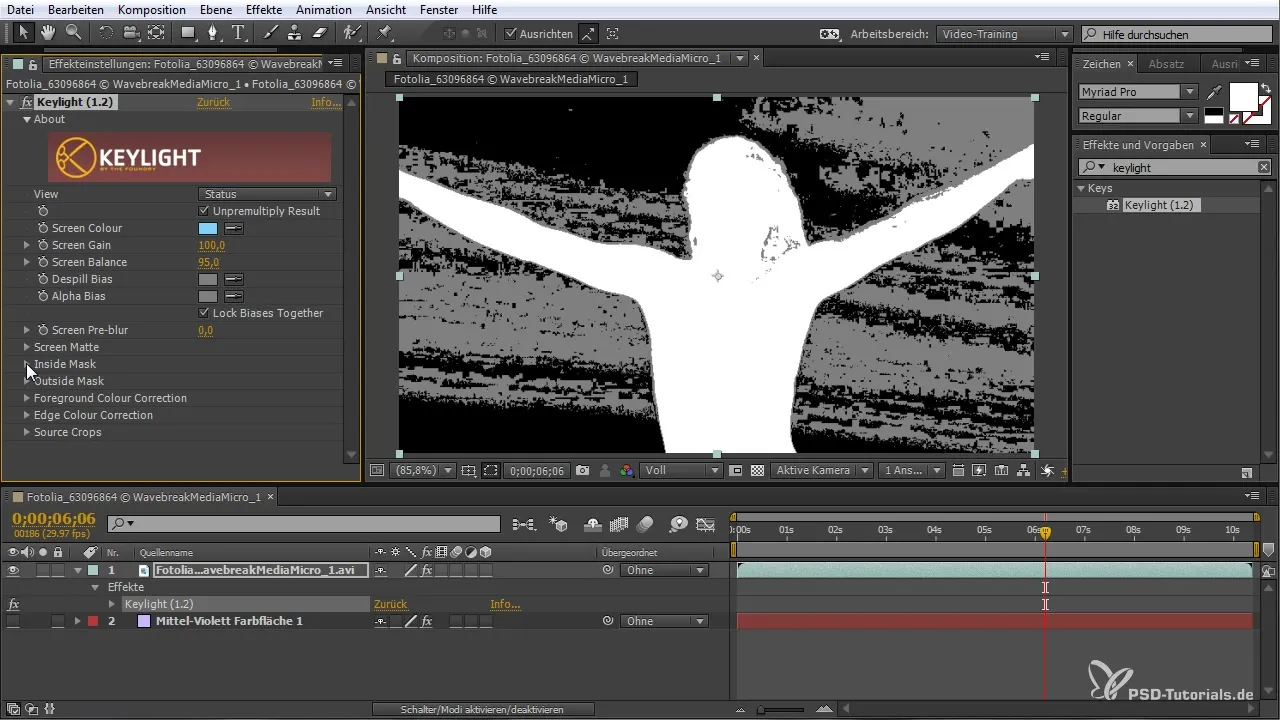Click Schalter/Modi aktivieren/deaktivieren button
The width and height of the screenshot is (1280, 720).
[x=483, y=709]
